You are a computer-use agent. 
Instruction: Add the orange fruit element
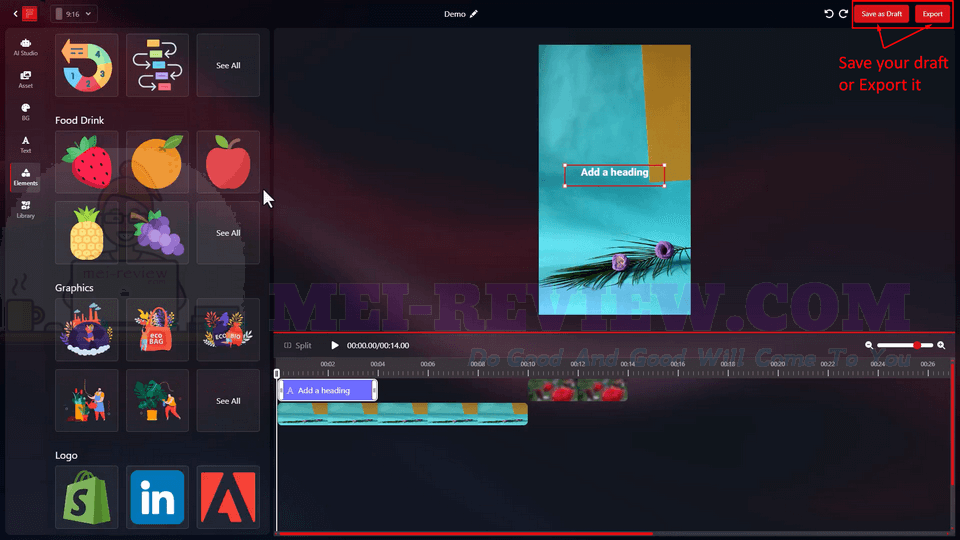tap(157, 162)
